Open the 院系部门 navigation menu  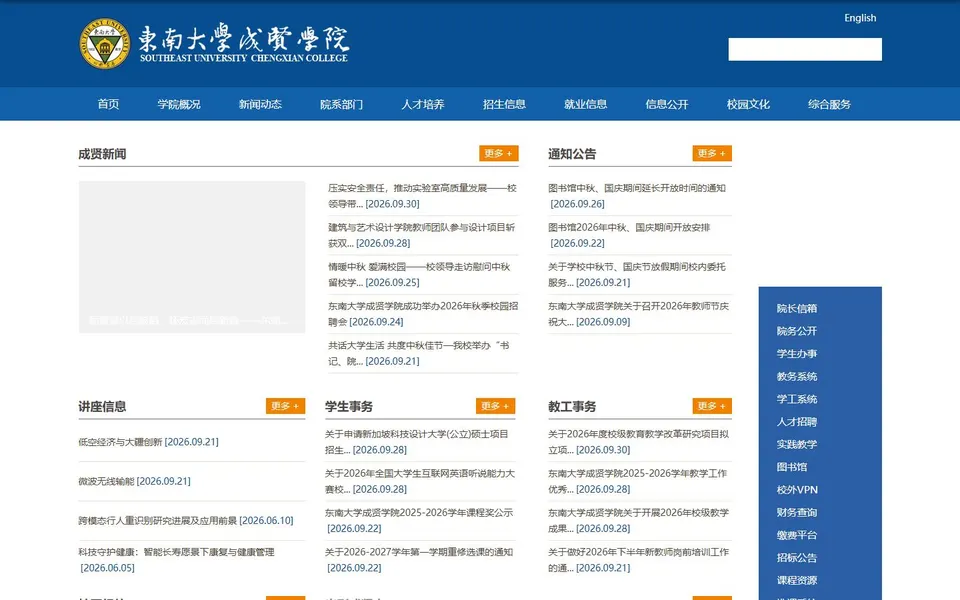[342, 104]
